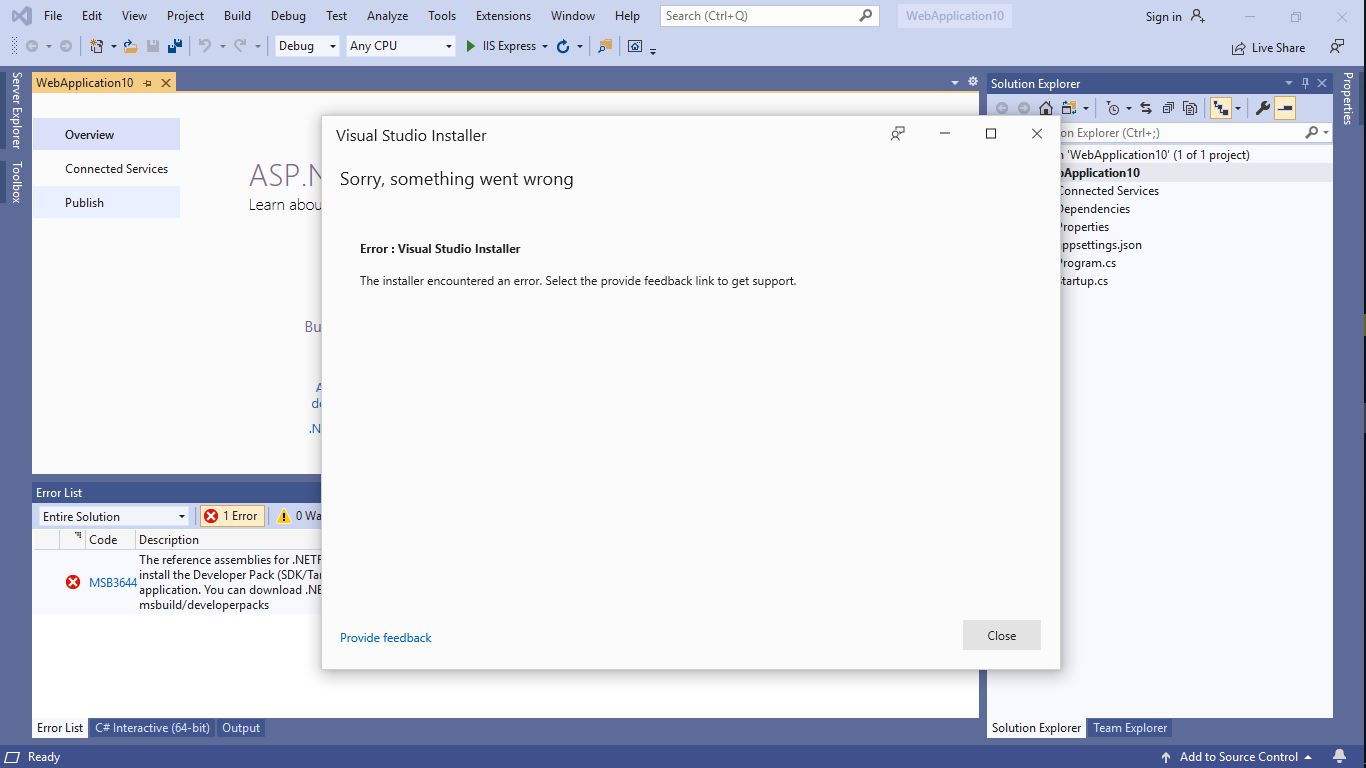
Task: Toggle Preview Selected Items button
Action: coord(1285,108)
